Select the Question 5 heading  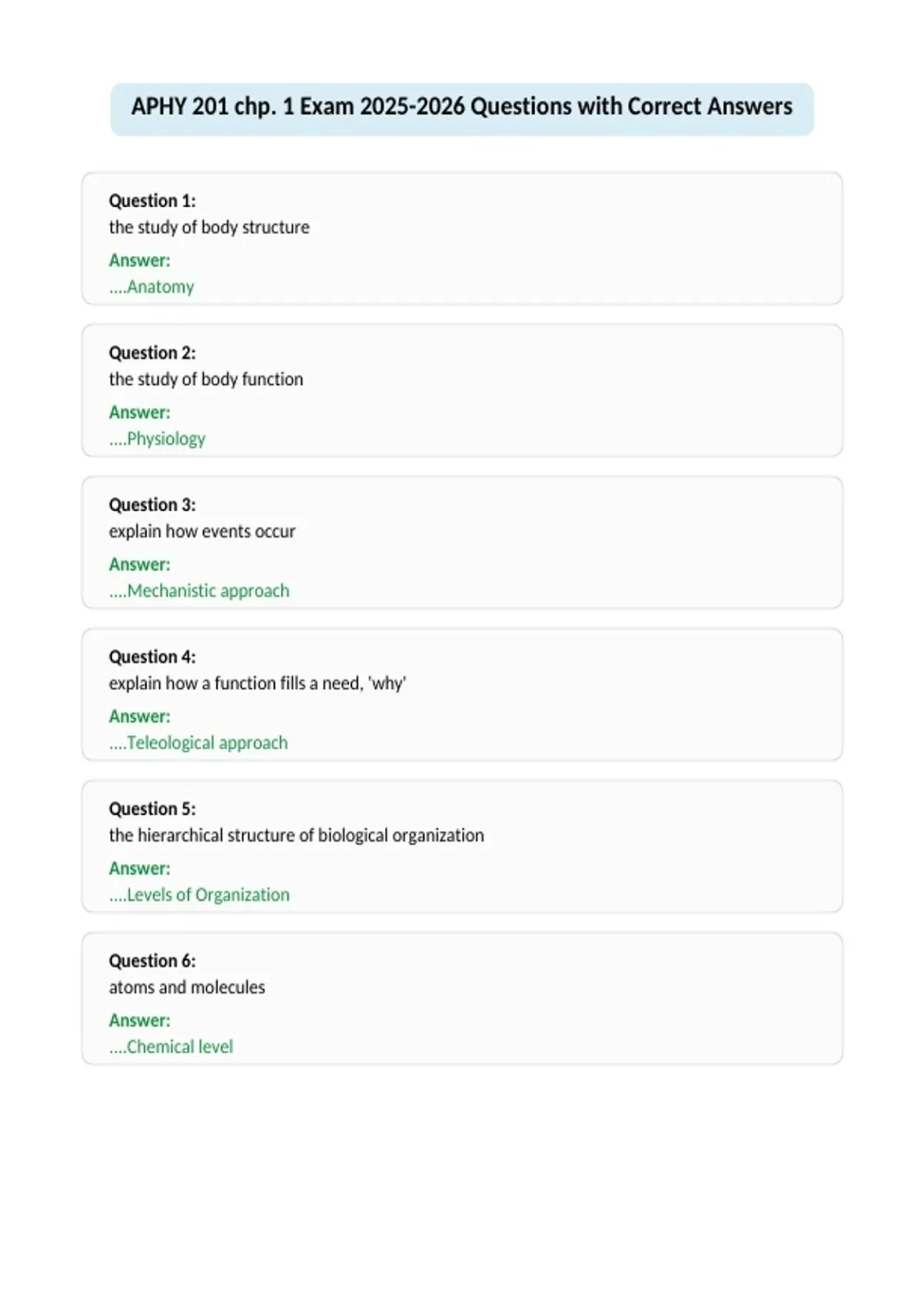coord(152,808)
